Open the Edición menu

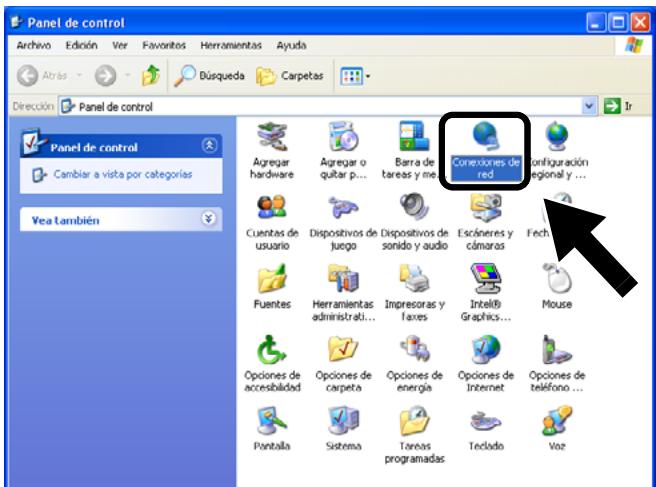81,45
